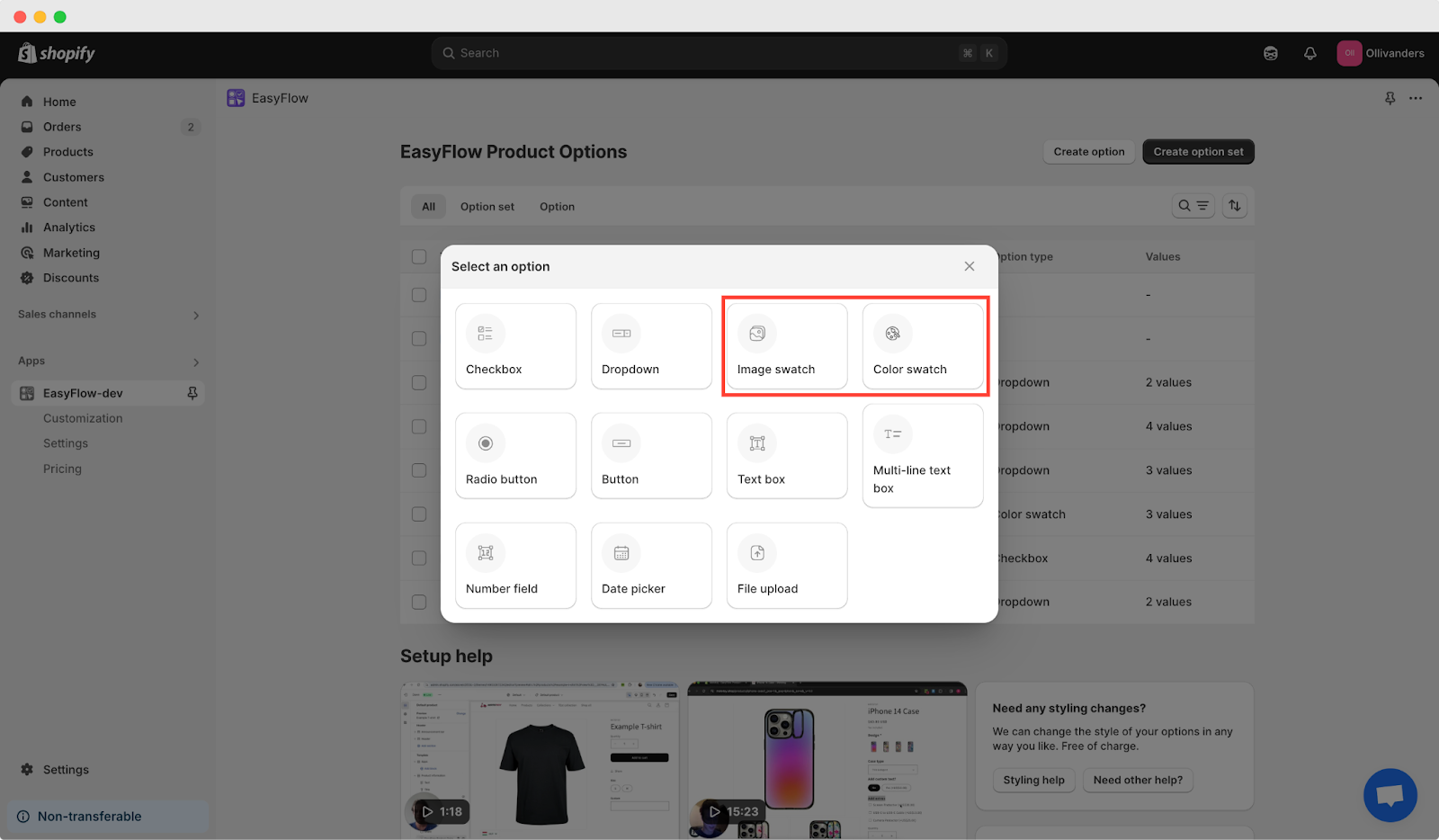Screen dimensions: 1439x840
Task: Choose Text box option type
Action: tap(787, 456)
